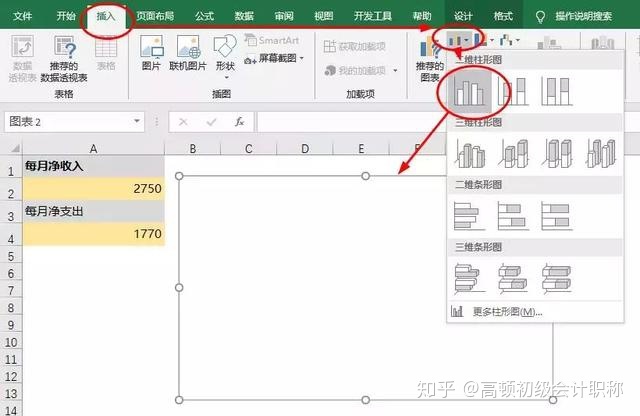Viewport: 640px width, 416px height.
Task: Select the 2D clustered bar chart
Action: pyautogui.click(x=469, y=216)
